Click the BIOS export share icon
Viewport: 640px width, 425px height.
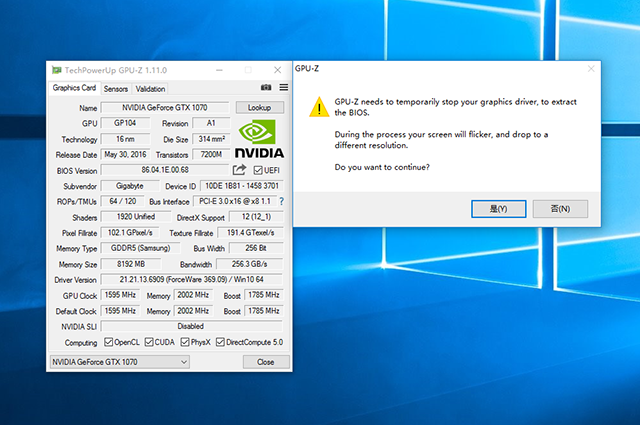(x=240, y=169)
